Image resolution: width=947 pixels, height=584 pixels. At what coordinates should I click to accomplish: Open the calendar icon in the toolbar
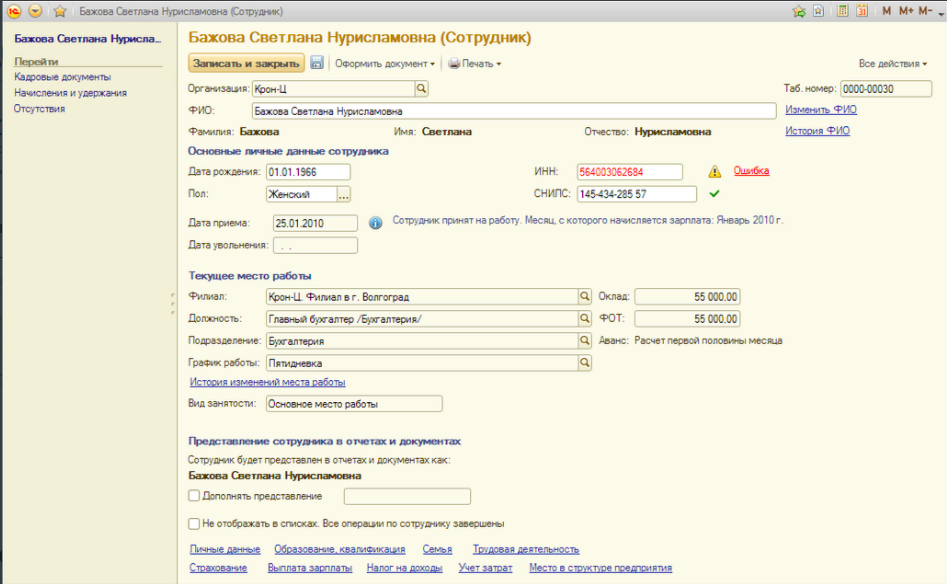click(x=863, y=11)
